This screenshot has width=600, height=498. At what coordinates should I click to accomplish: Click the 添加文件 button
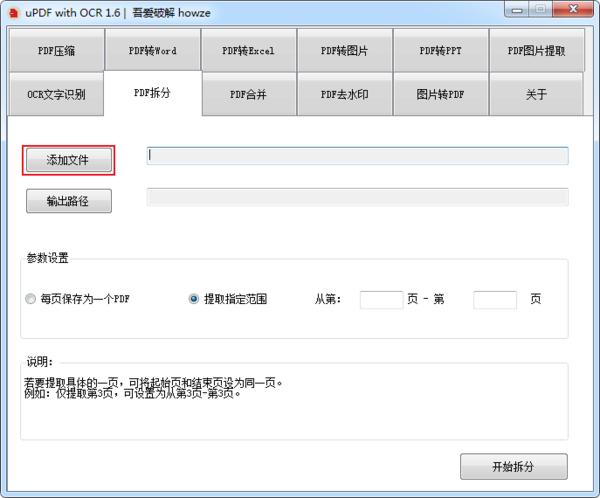[x=68, y=160]
